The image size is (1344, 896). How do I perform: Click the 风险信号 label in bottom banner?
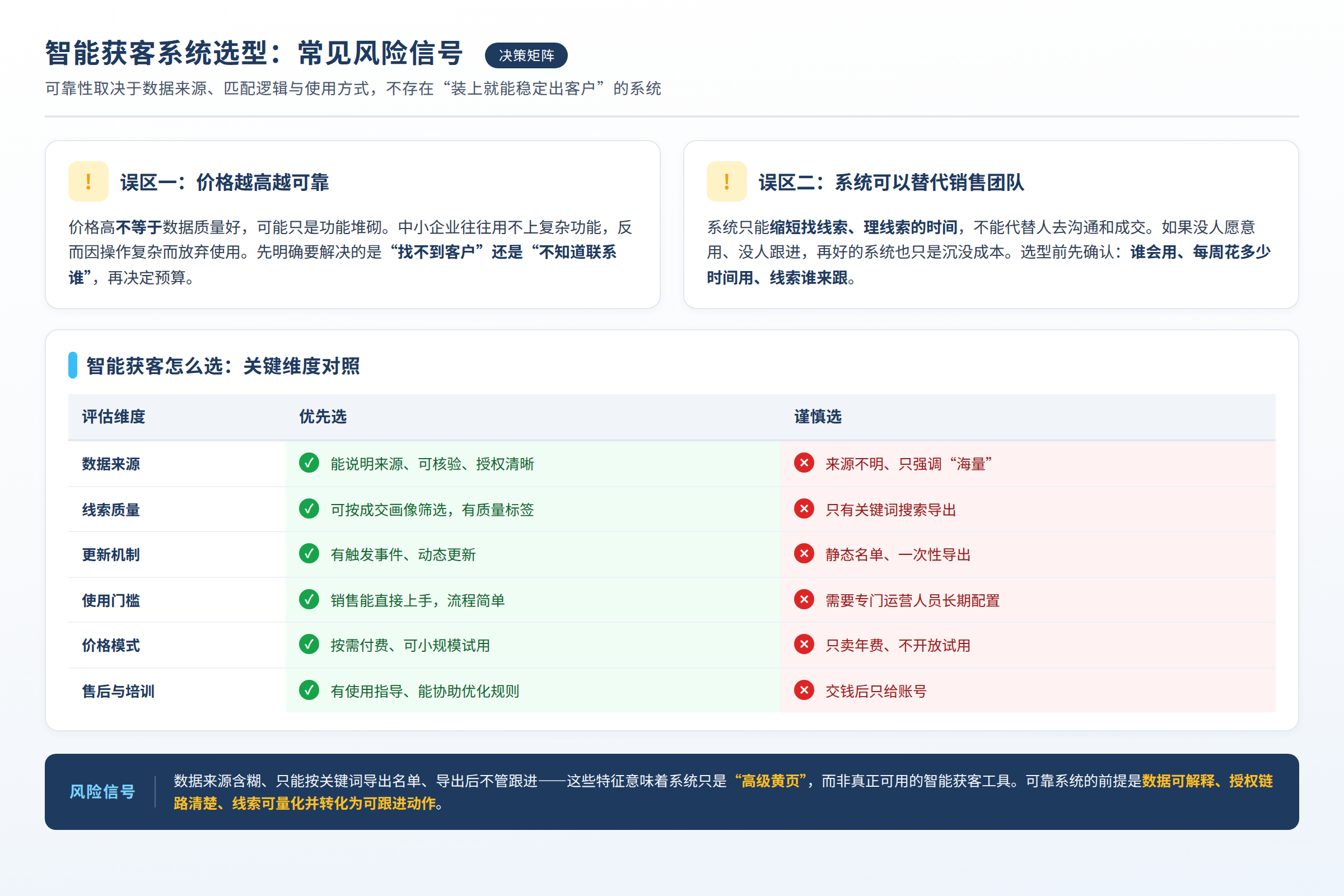point(102,792)
